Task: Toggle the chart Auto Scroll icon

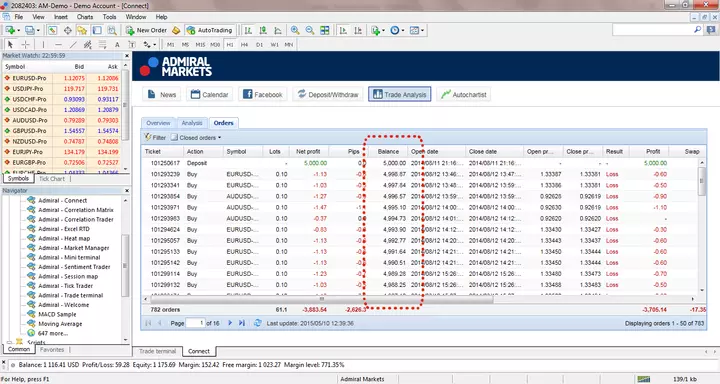Action: pos(343,30)
